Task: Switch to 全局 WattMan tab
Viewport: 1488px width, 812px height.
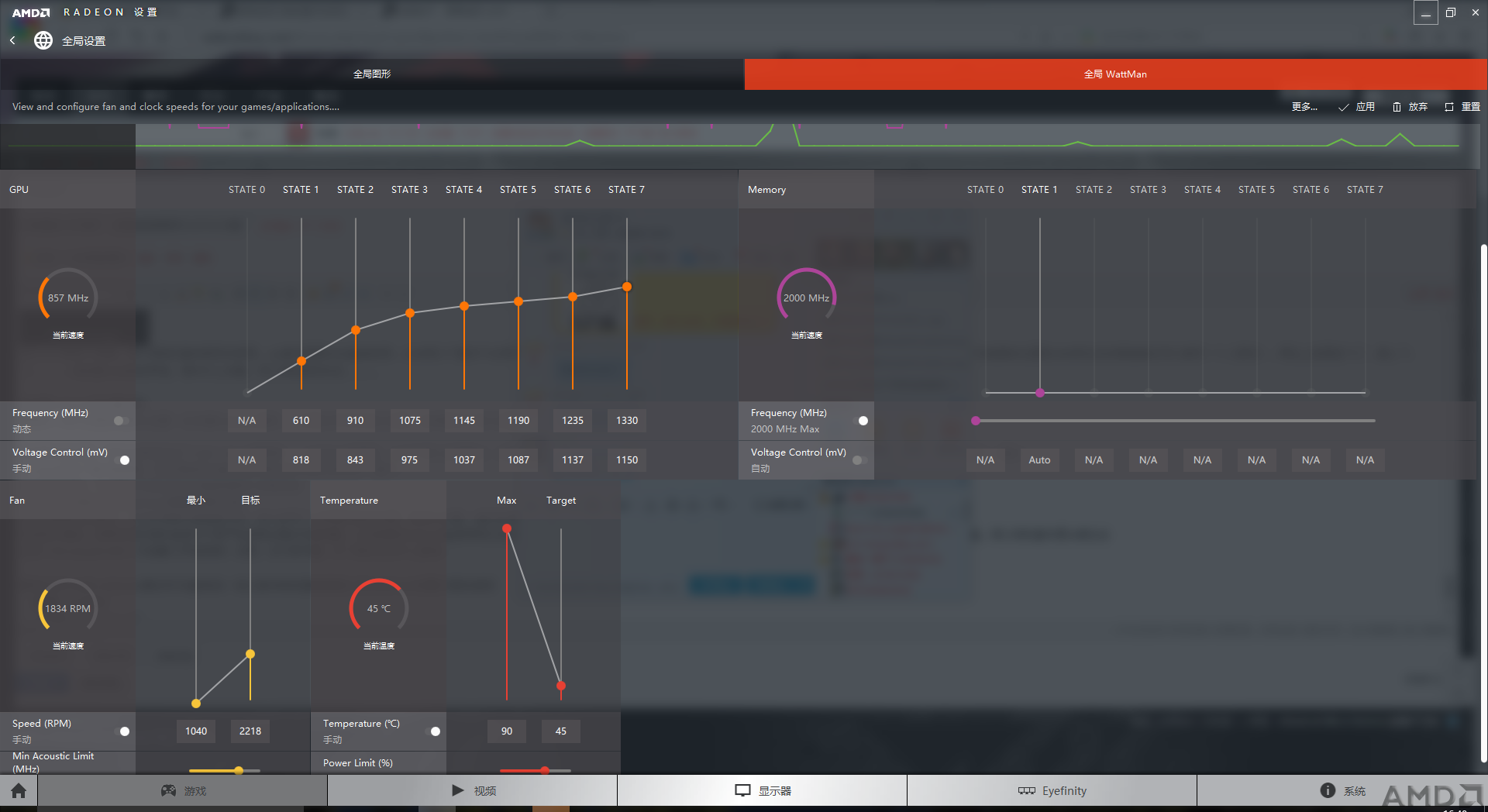Action: click(1116, 74)
